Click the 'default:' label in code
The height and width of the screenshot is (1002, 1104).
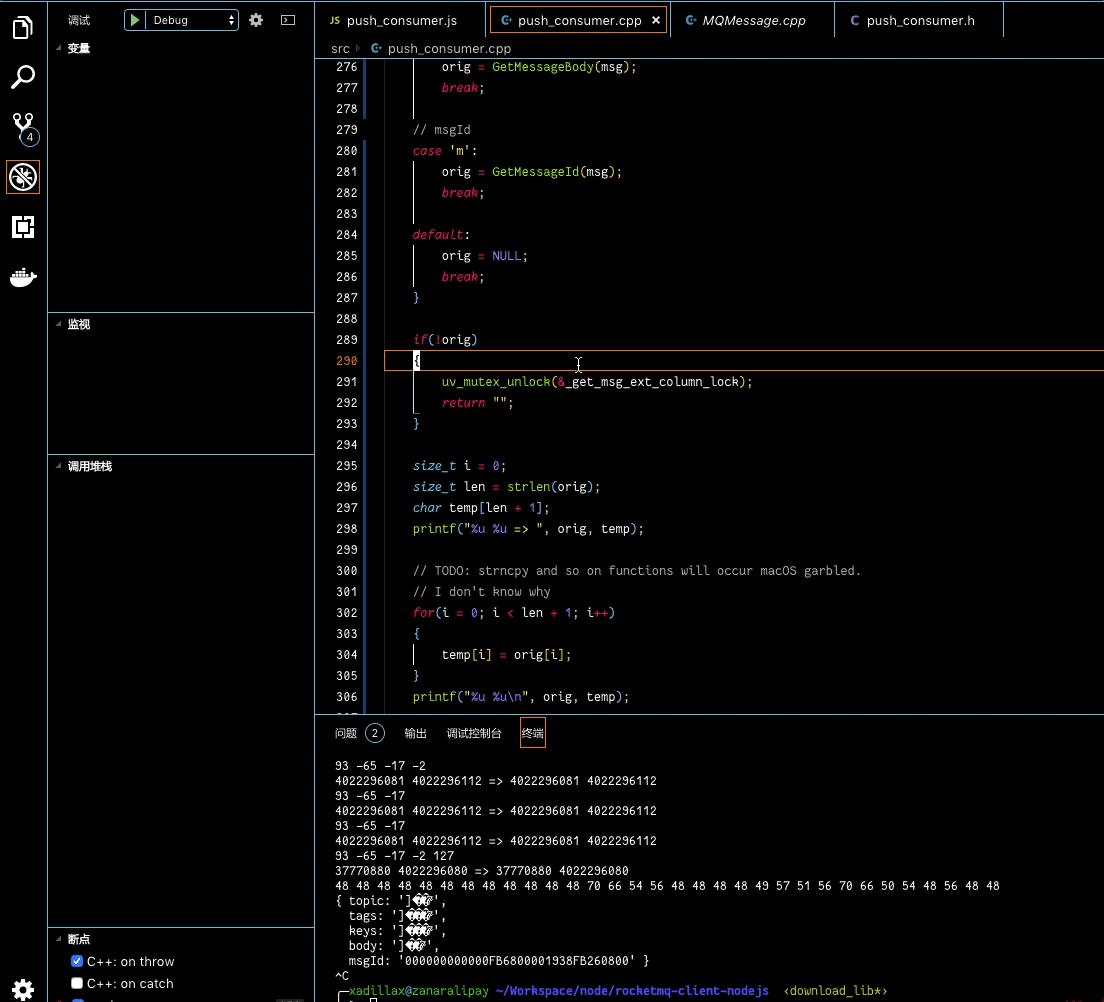tap(441, 234)
